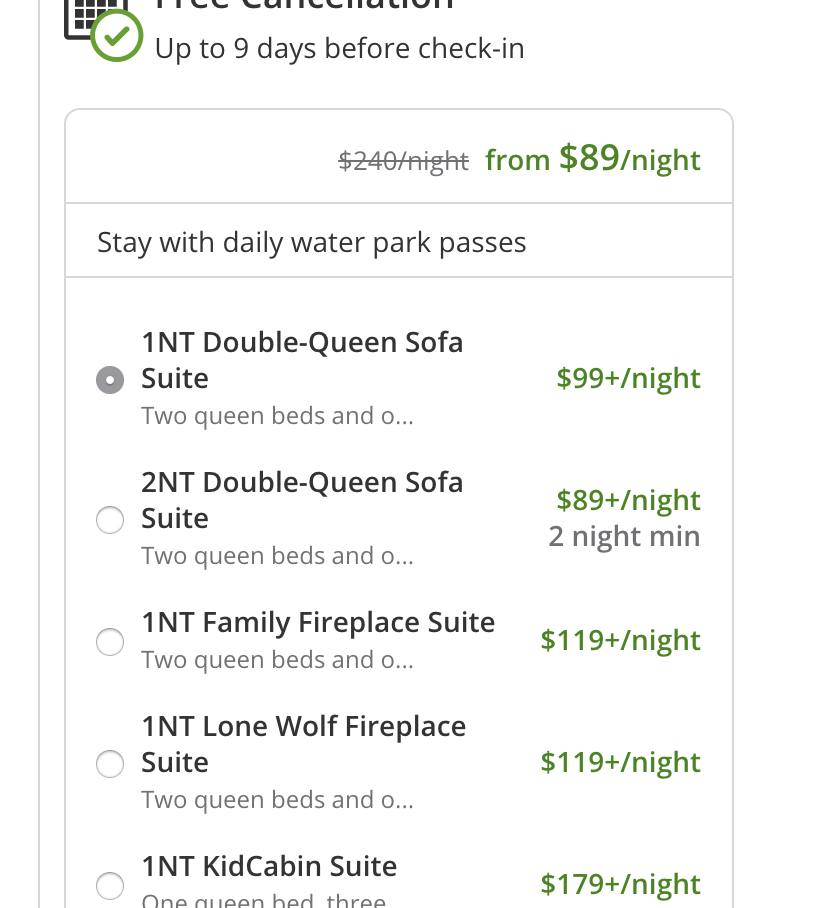Click the 1NT Double-Queen Sofa Suite title
Image resolution: width=820 pixels, height=908 pixels.
[x=302, y=360]
